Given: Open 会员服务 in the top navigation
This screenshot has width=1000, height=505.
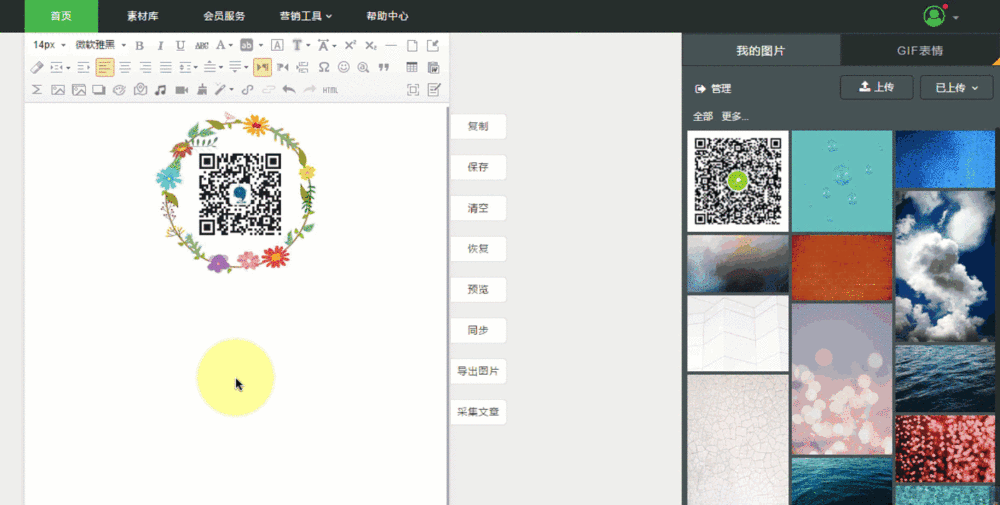Looking at the screenshot, I should [224, 16].
